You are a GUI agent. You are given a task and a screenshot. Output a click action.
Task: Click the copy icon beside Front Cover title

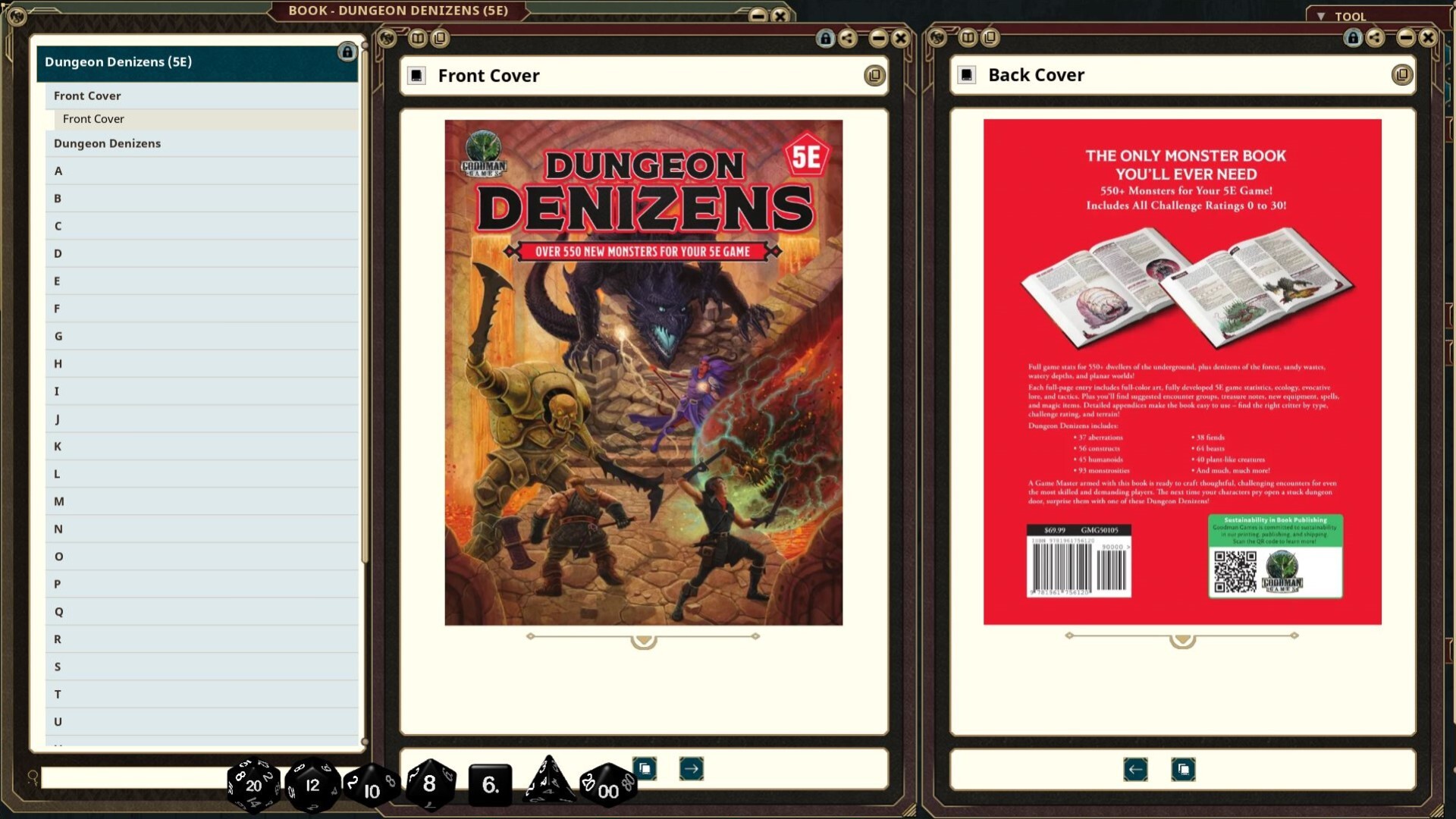874,76
